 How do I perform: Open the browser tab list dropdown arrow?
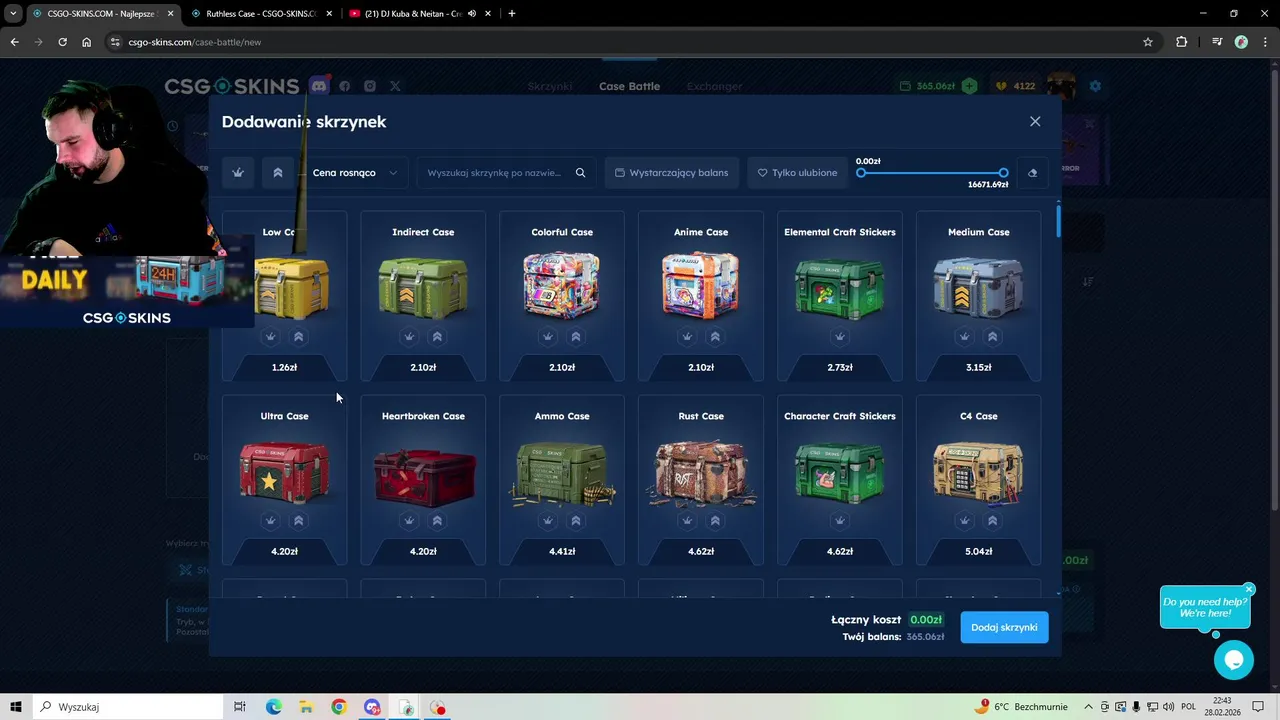[13, 14]
